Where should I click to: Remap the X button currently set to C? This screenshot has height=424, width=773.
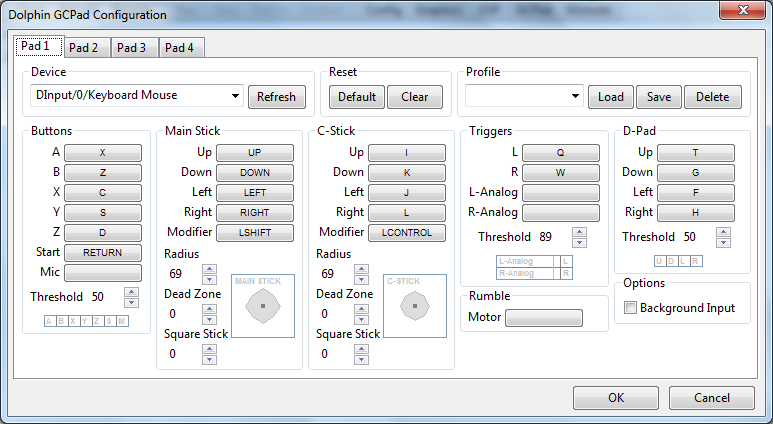[103, 193]
